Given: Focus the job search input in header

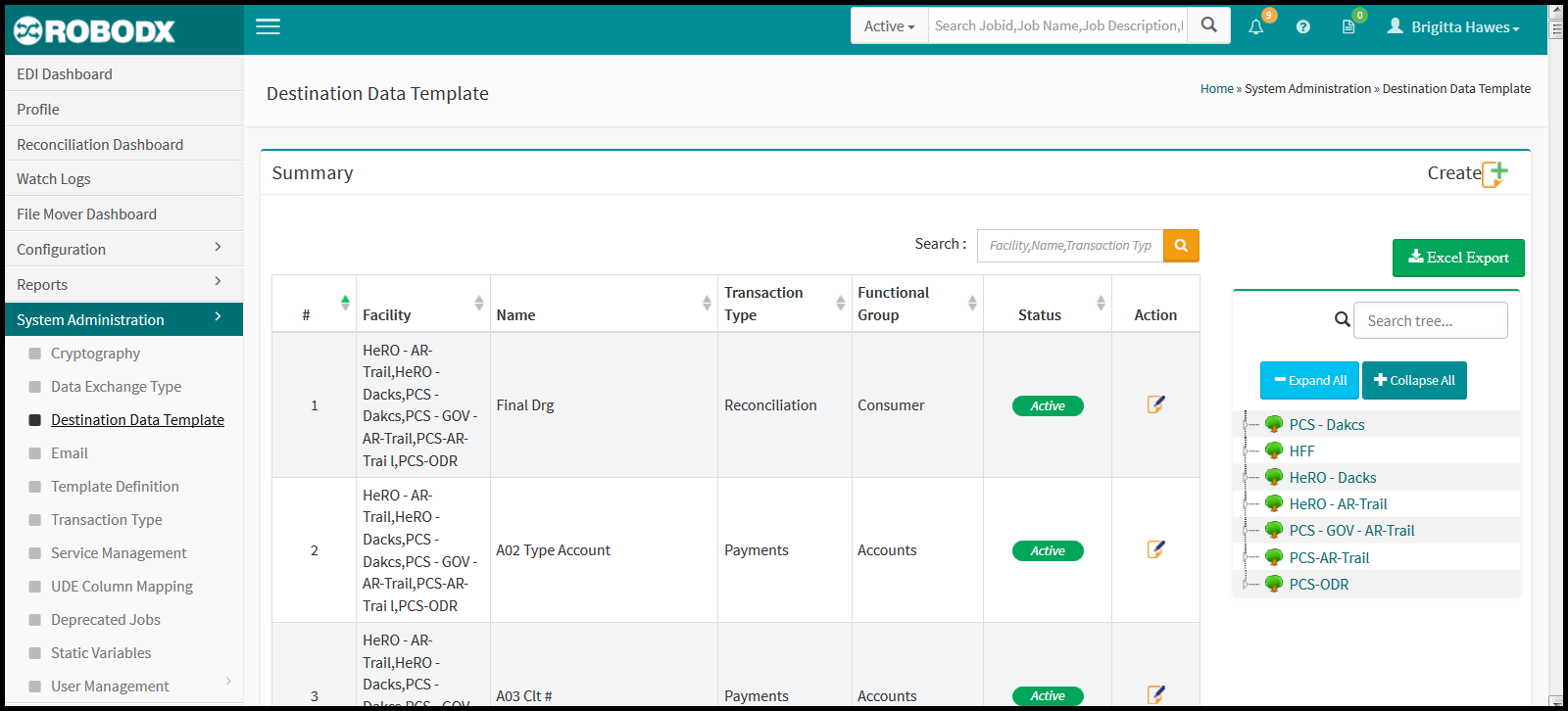Looking at the screenshot, I should (1058, 26).
